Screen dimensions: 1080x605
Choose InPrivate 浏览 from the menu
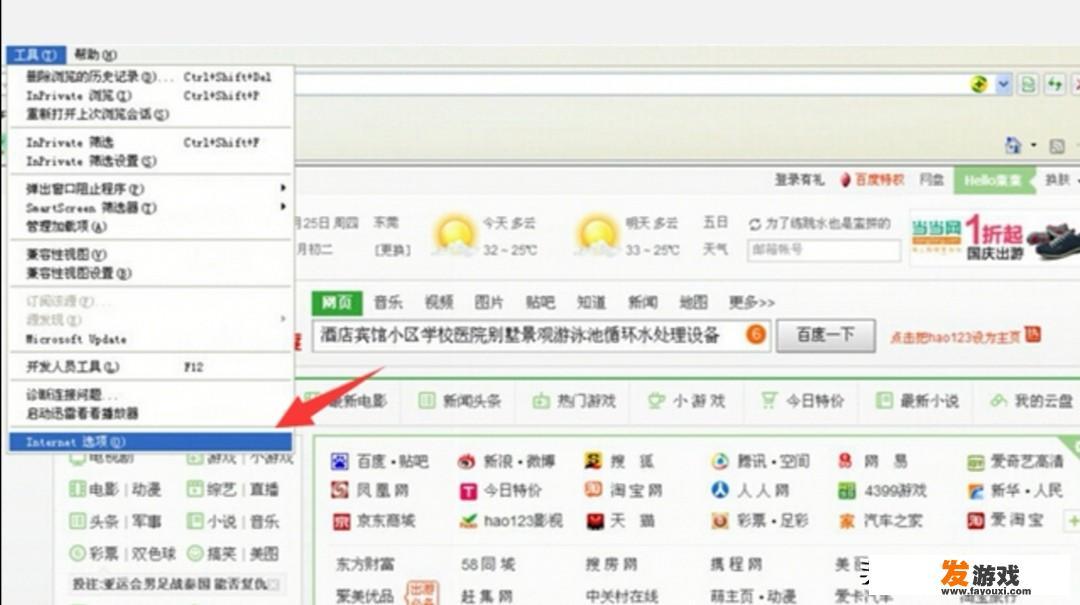150,96
